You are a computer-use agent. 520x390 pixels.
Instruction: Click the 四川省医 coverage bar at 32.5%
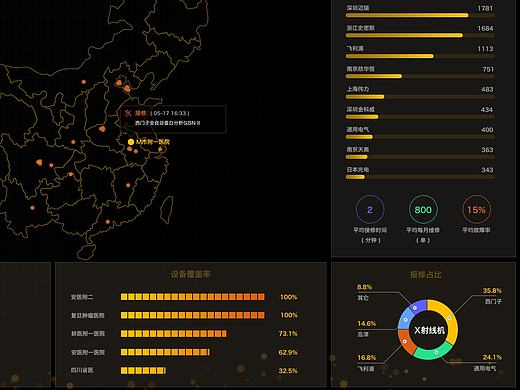[x=143, y=371]
